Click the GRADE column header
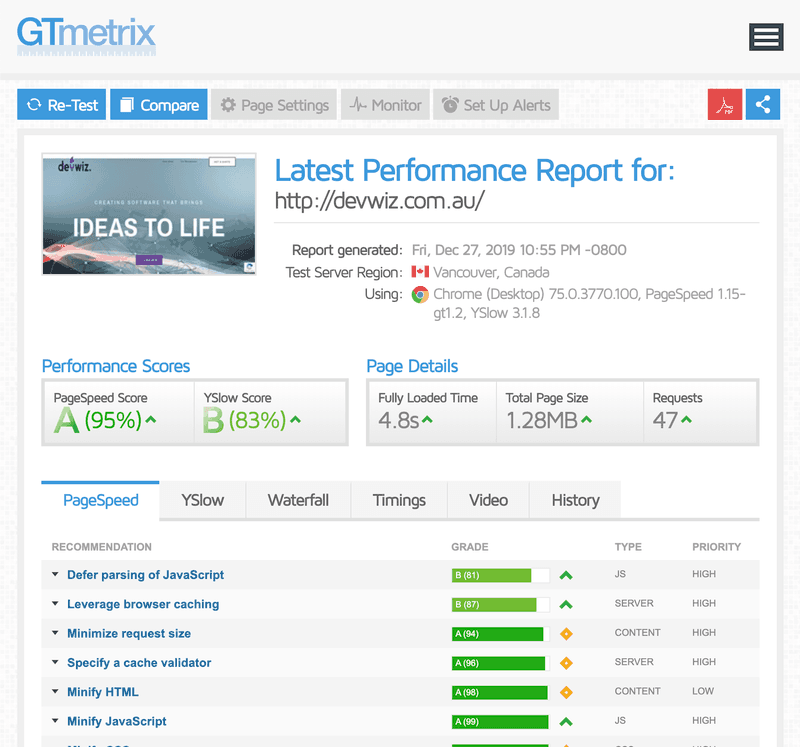800x747 pixels. (x=469, y=547)
